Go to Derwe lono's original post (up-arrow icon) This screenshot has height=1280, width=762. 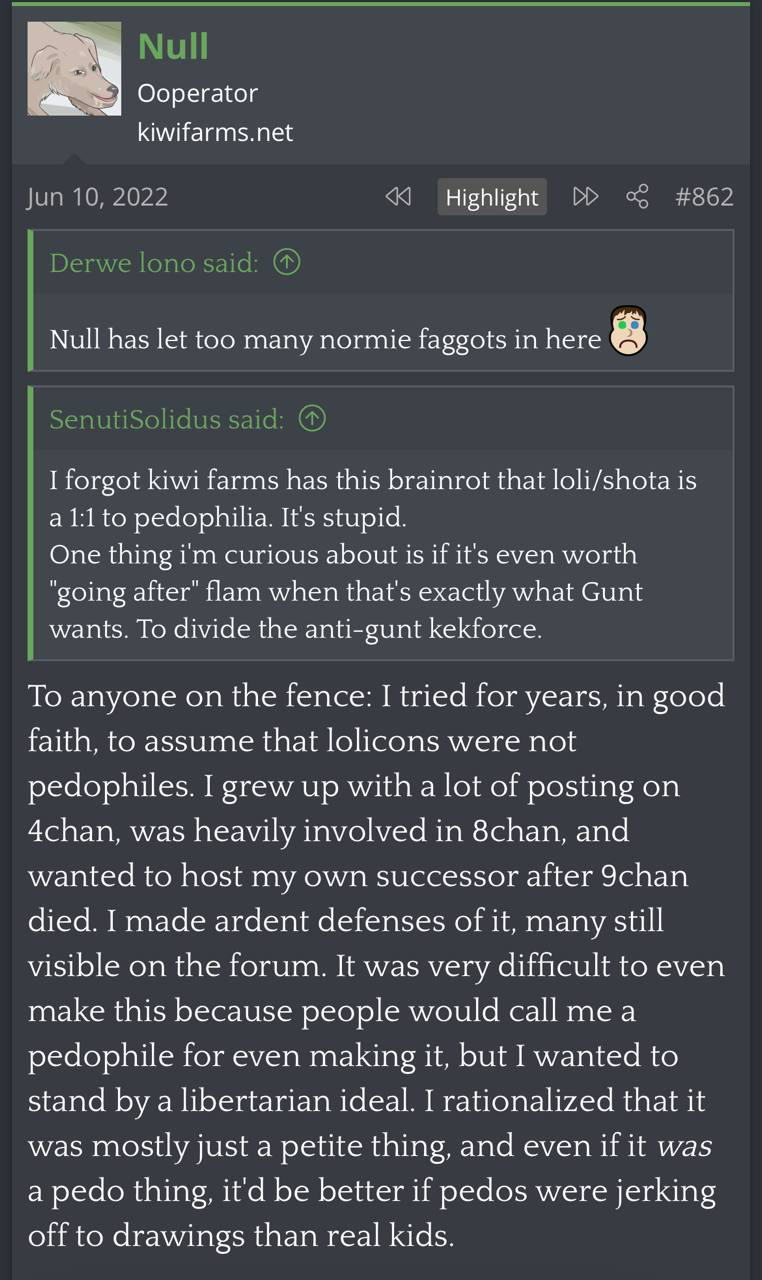pos(287,263)
